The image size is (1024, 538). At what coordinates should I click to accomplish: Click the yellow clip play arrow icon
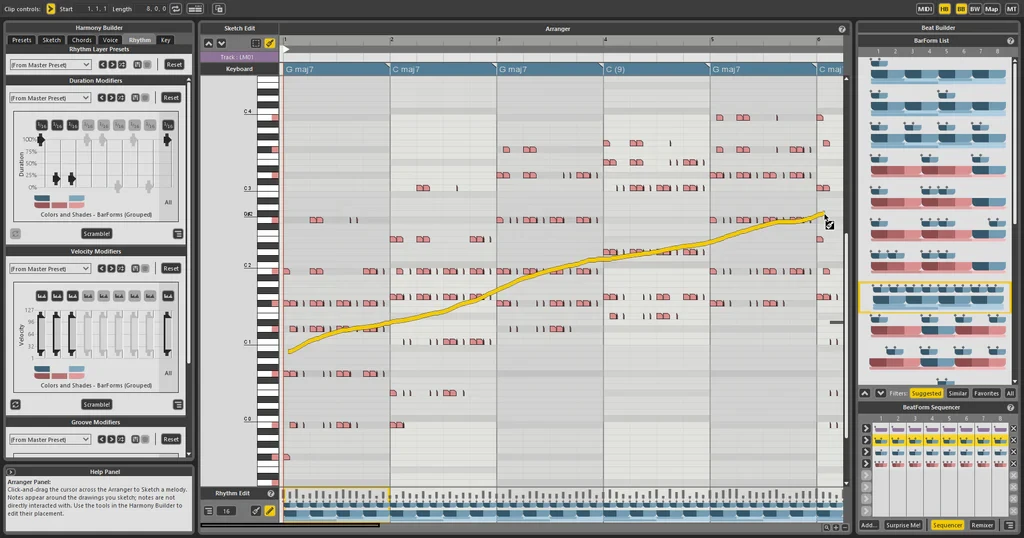[x=51, y=9]
